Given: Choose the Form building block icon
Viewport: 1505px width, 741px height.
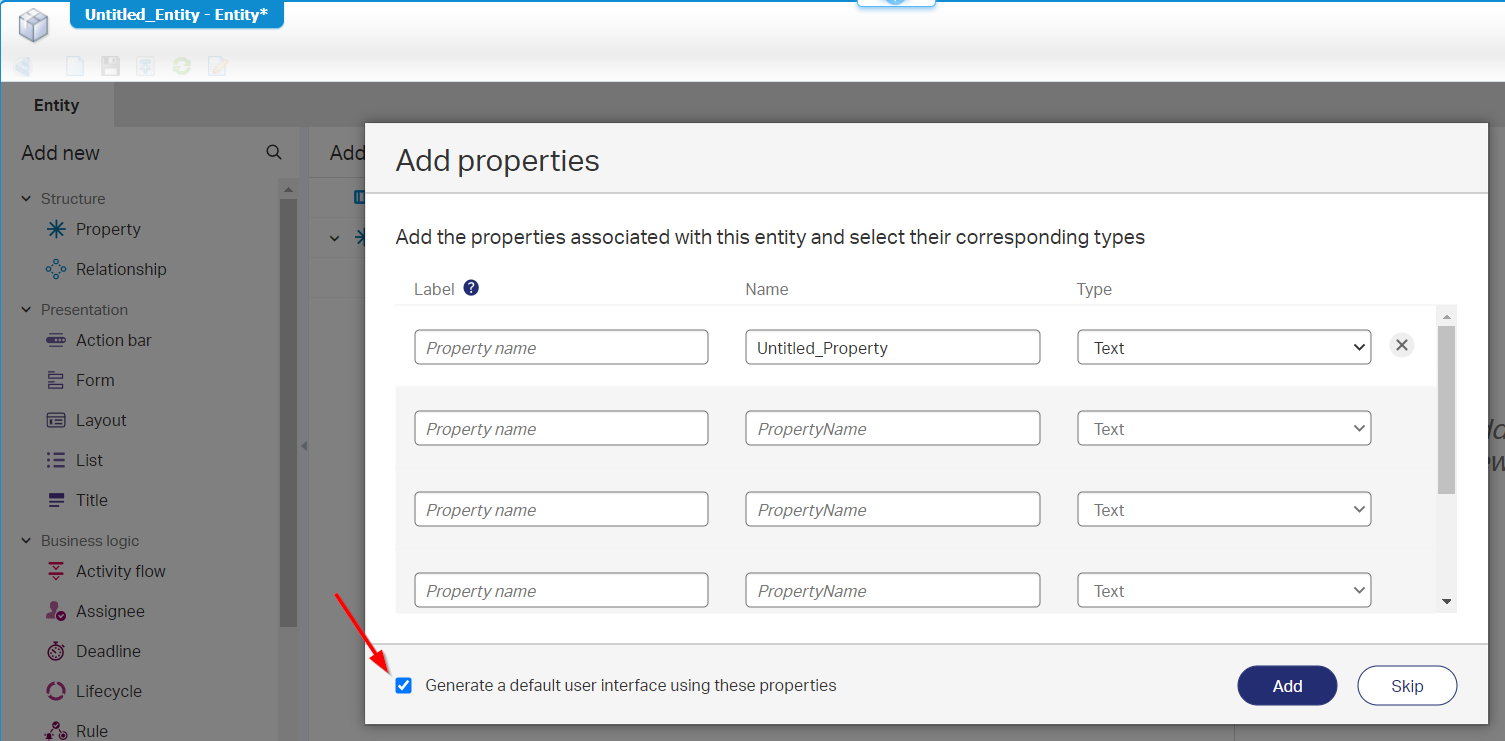Looking at the screenshot, I should pos(56,380).
